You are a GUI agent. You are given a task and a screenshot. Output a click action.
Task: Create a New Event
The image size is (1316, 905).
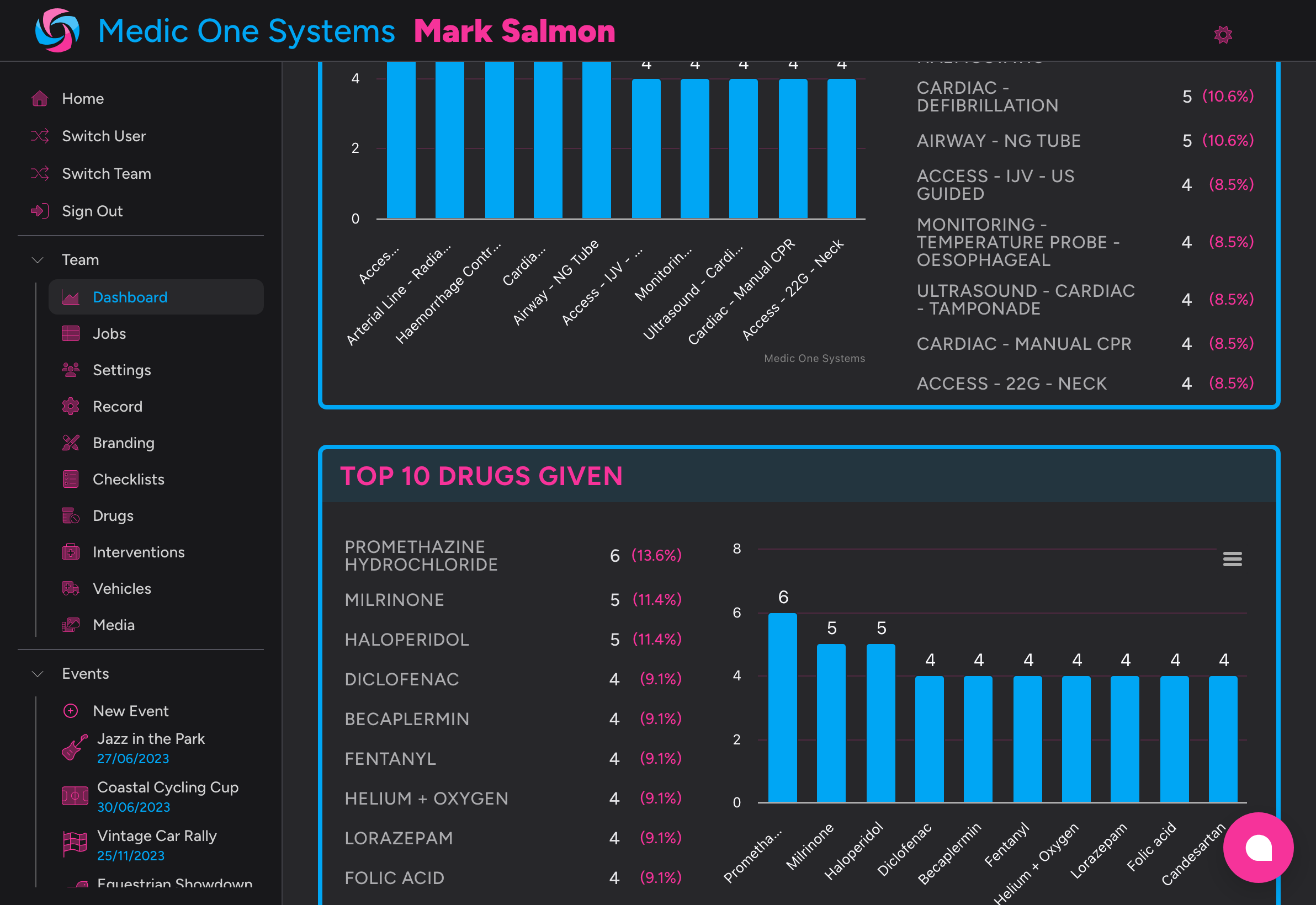(x=130, y=711)
